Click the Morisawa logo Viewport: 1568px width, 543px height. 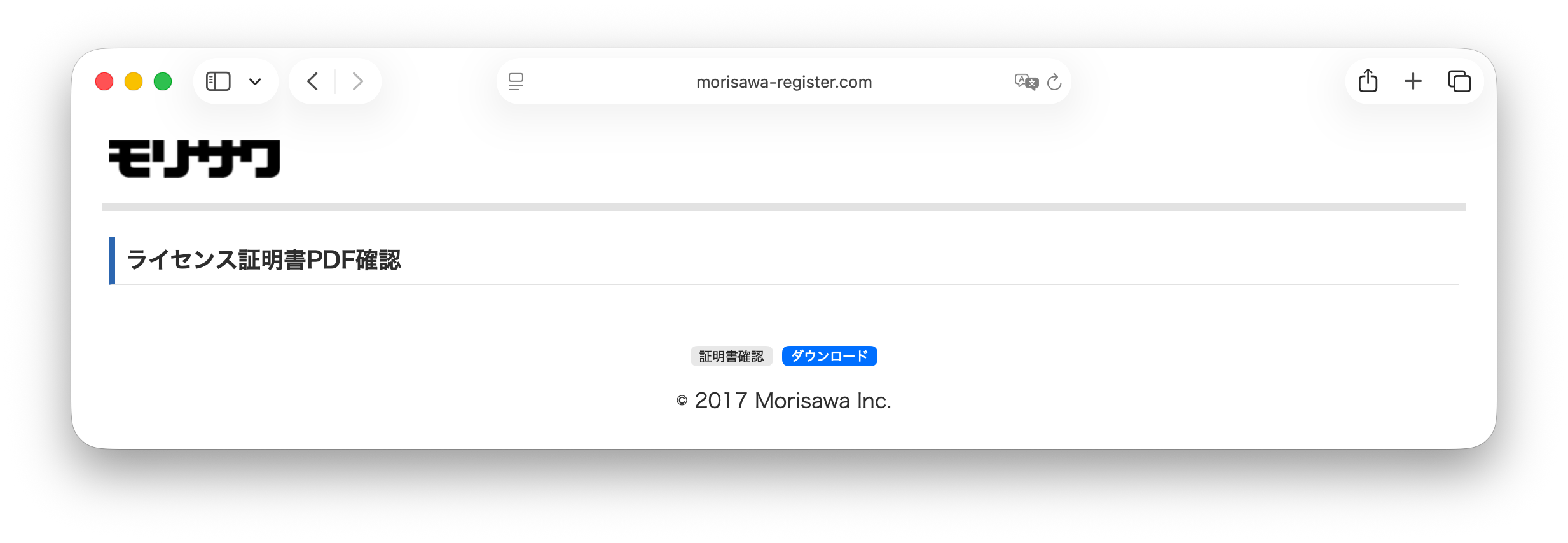[195, 159]
